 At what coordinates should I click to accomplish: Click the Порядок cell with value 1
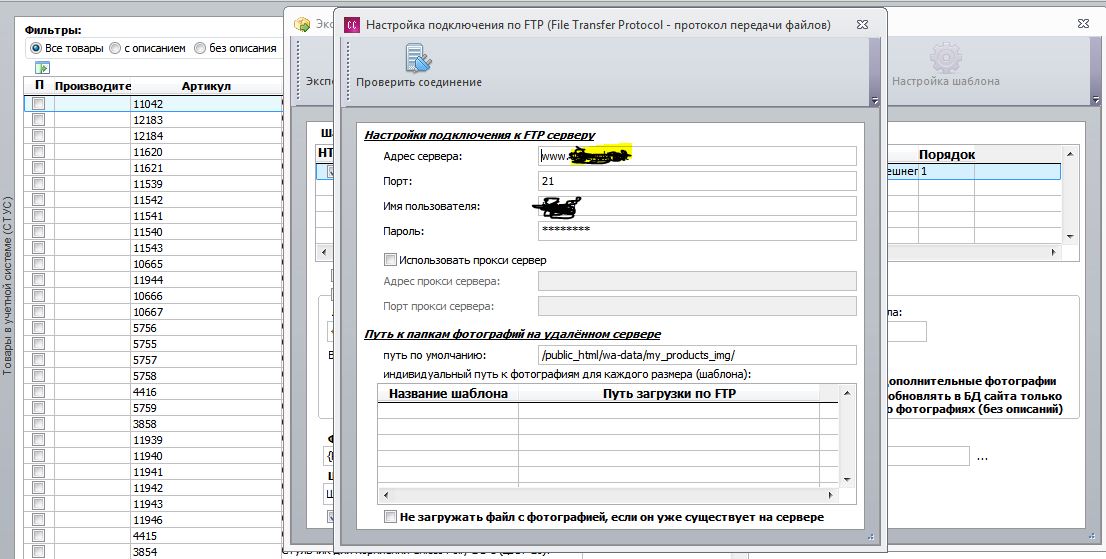pos(947,171)
